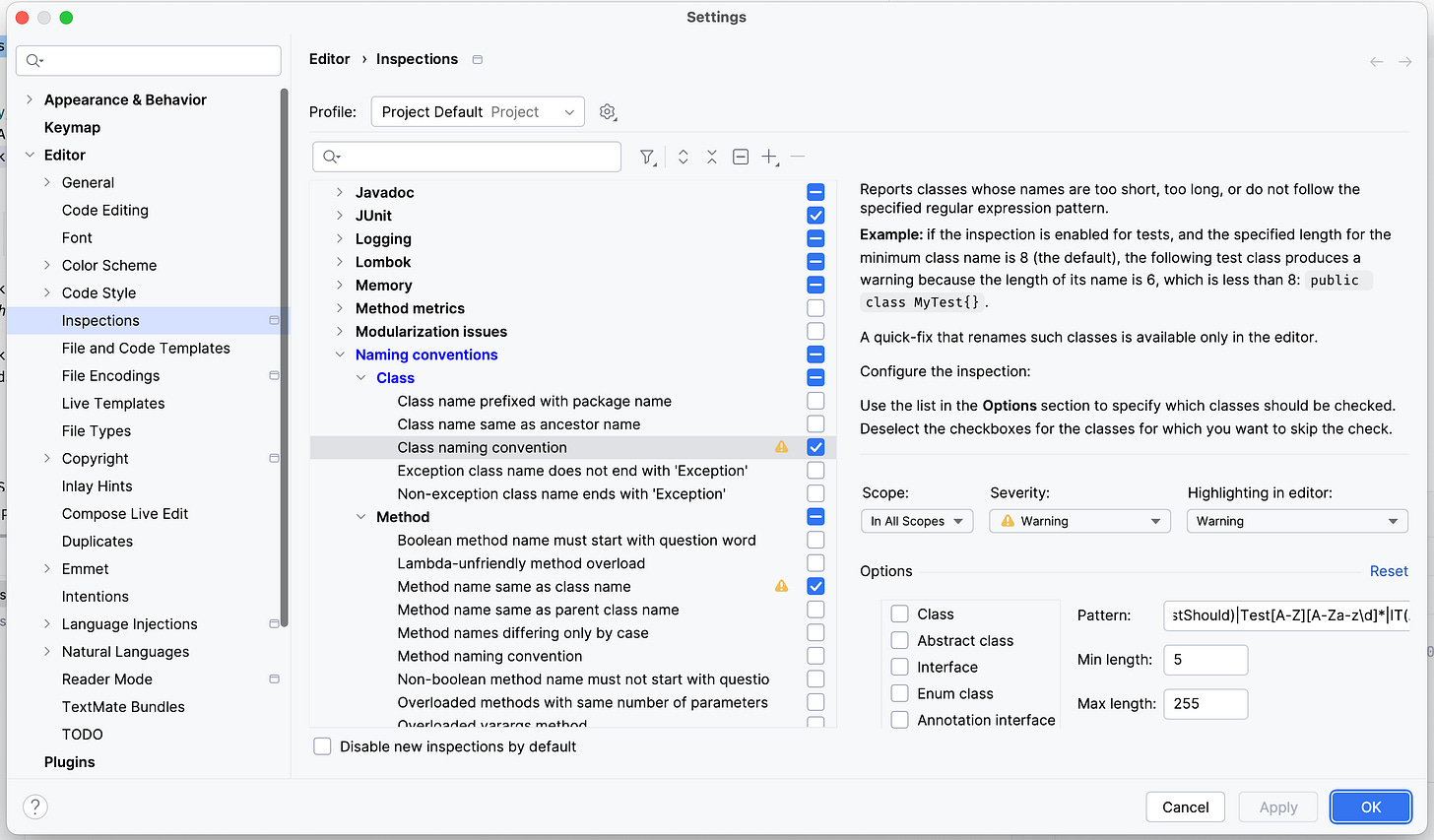Open the Profile dropdown
The image size is (1434, 840).
pos(478,112)
